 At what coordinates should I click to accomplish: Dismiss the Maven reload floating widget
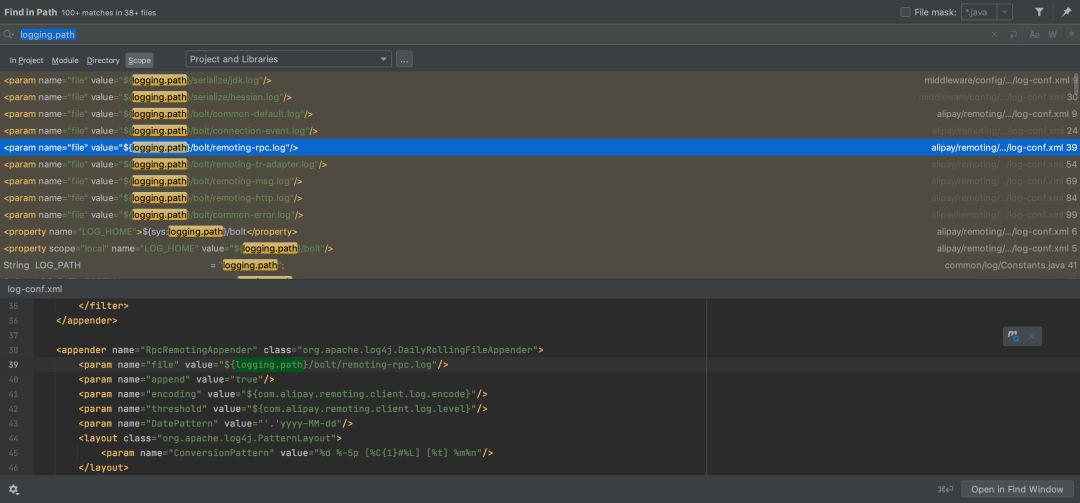[x=1031, y=336]
